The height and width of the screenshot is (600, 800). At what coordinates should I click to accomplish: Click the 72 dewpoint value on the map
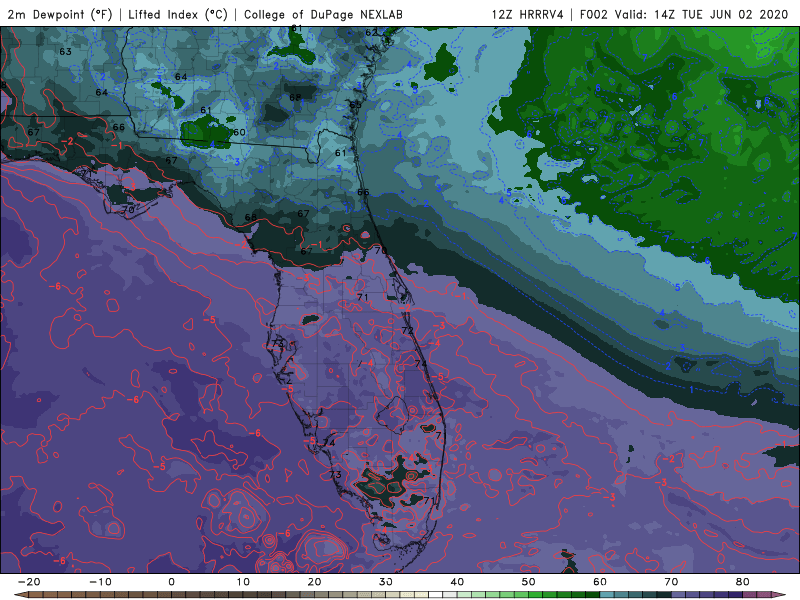[407, 331]
